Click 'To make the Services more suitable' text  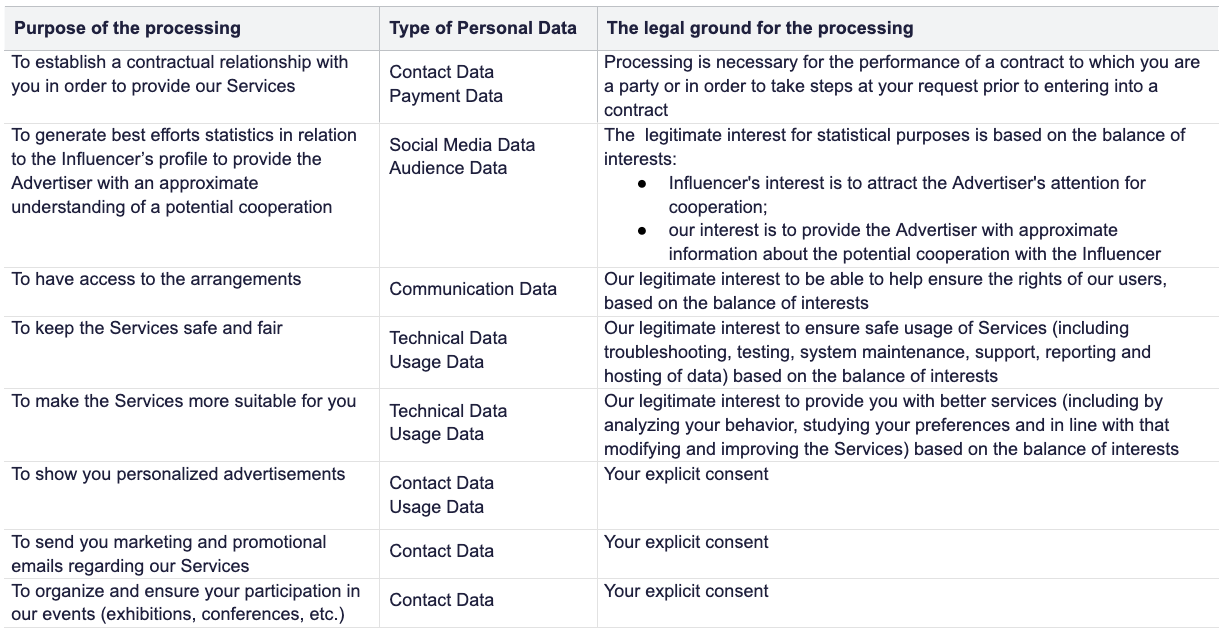184,401
